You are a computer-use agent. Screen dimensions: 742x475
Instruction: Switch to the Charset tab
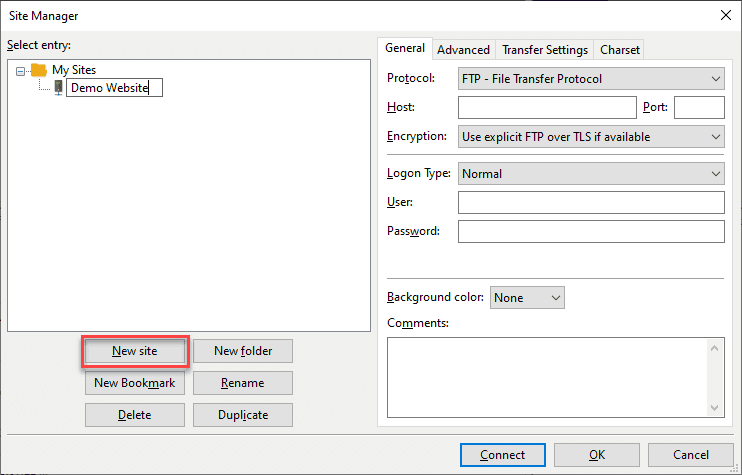click(619, 50)
